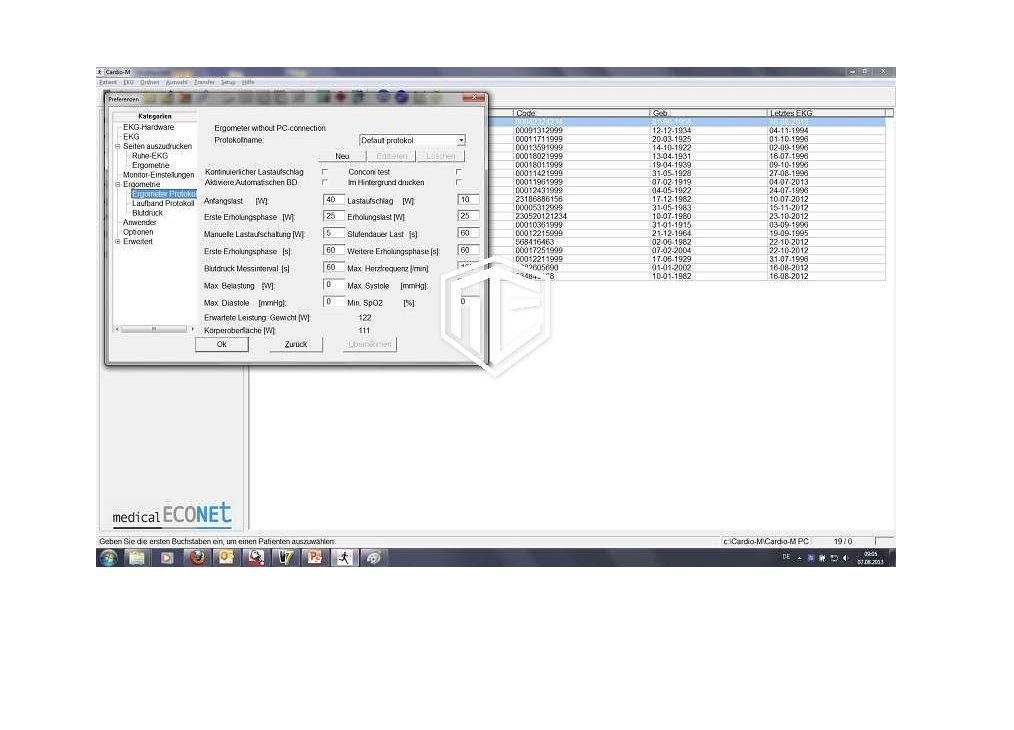Open the Windows Start menu orb
The width and height of the screenshot is (1014, 730).
click(x=109, y=557)
